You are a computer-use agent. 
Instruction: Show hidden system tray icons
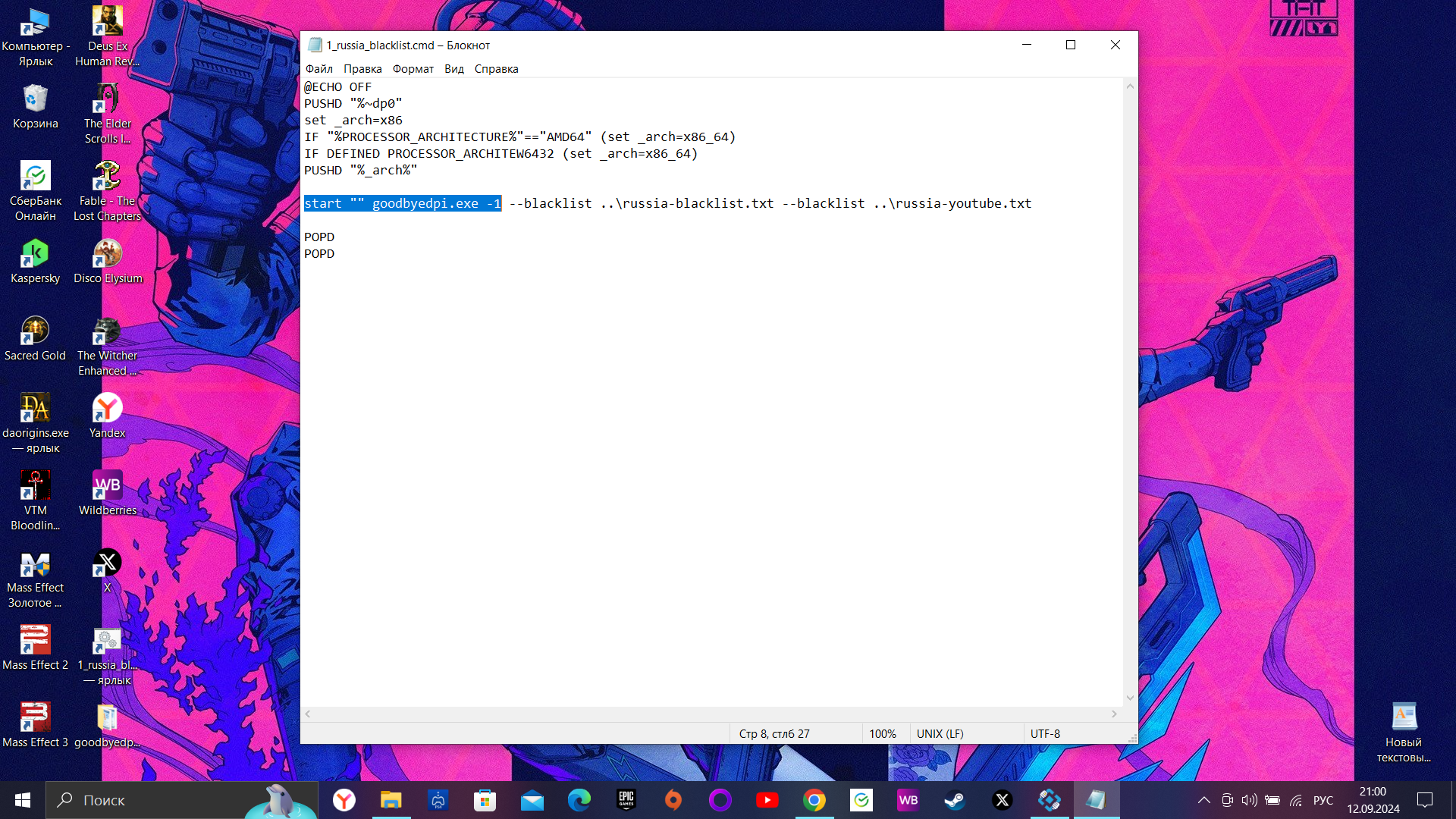(1203, 800)
